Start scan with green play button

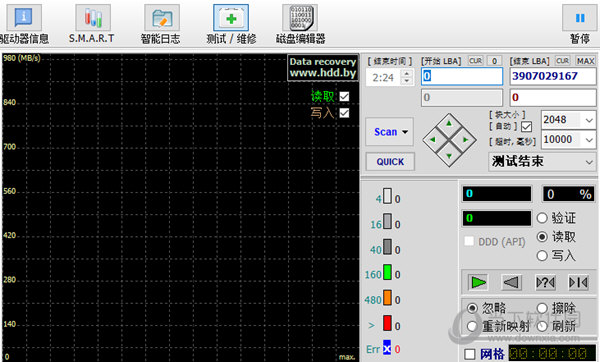pos(478,283)
